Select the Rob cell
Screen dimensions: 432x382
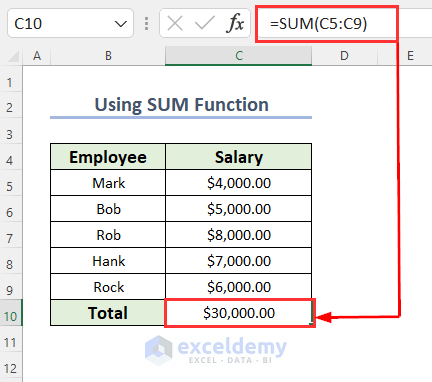click(108, 235)
